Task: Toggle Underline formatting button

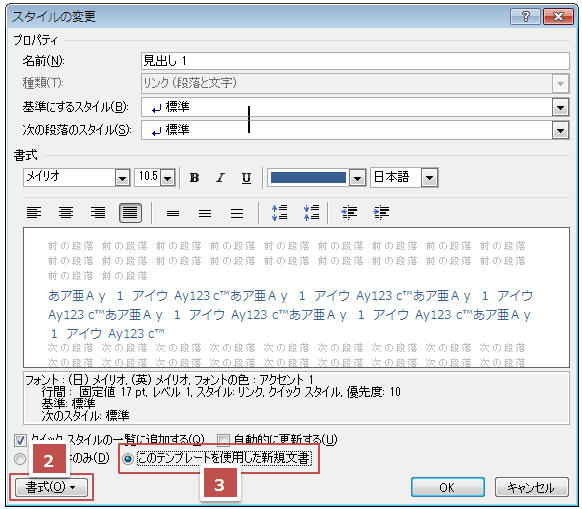Action: [x=246, y=177]
